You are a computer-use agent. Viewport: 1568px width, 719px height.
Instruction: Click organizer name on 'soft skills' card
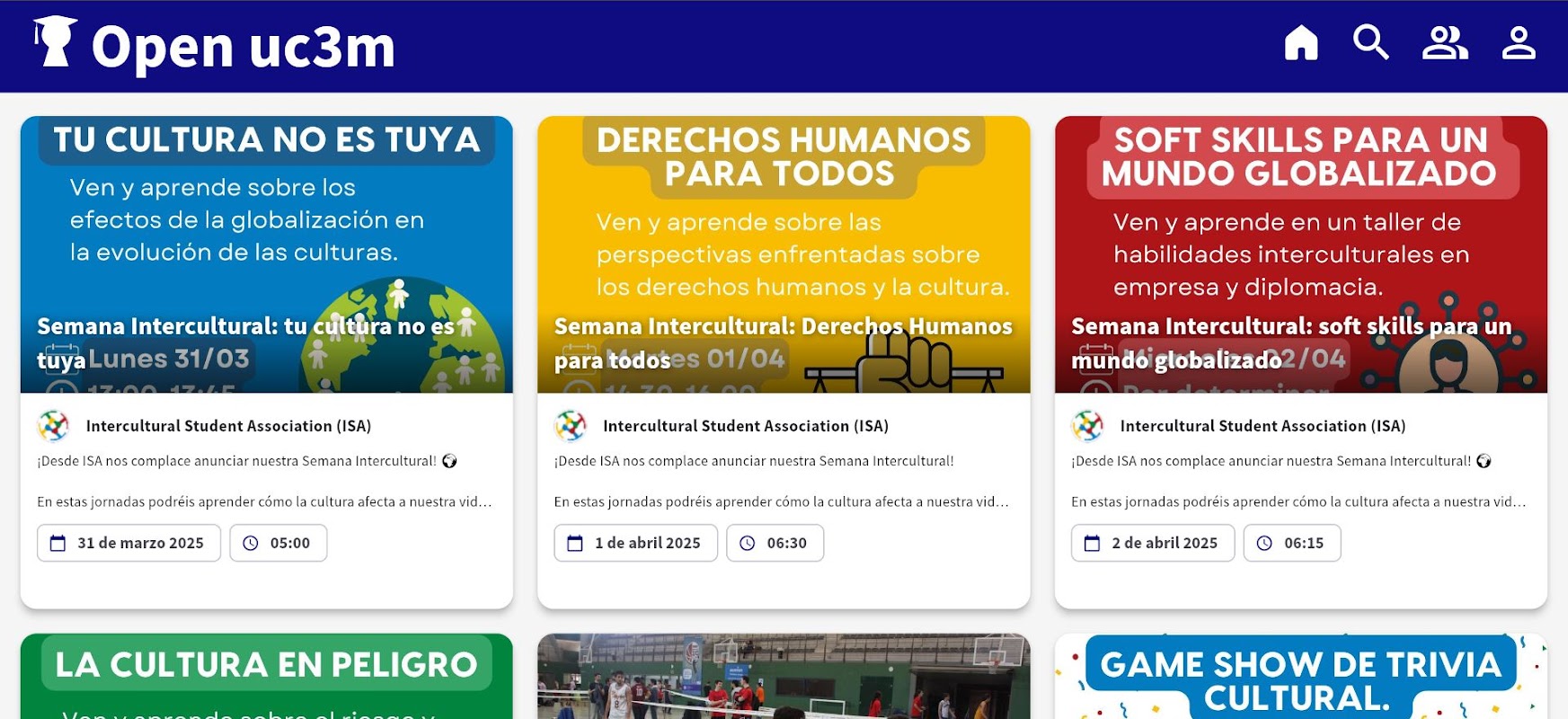tap(1262, 426)
